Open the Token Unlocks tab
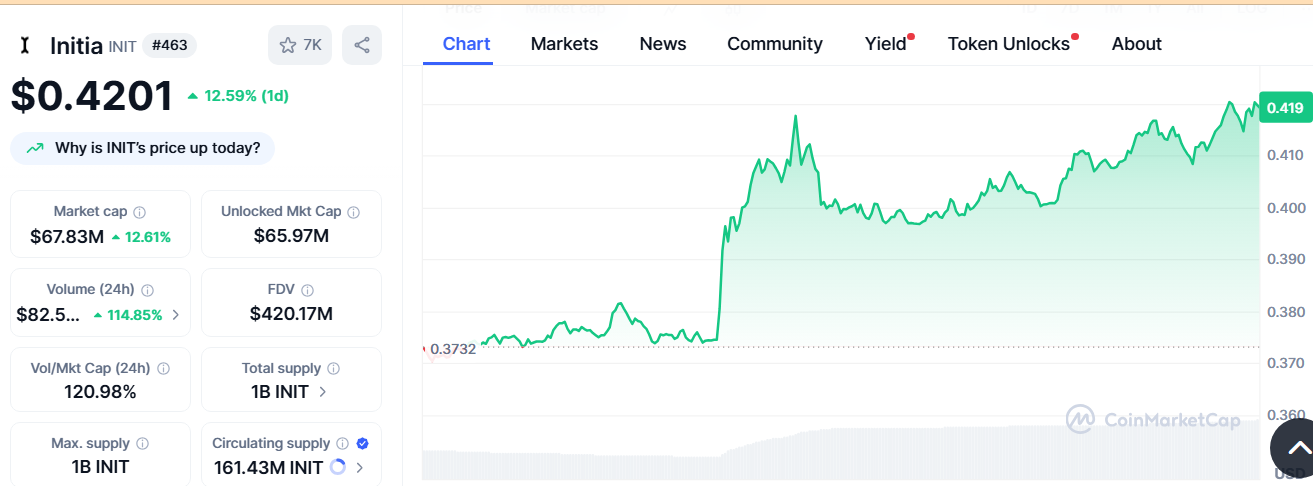This screenshot has width=1313, height=486. coord(1009,44)
